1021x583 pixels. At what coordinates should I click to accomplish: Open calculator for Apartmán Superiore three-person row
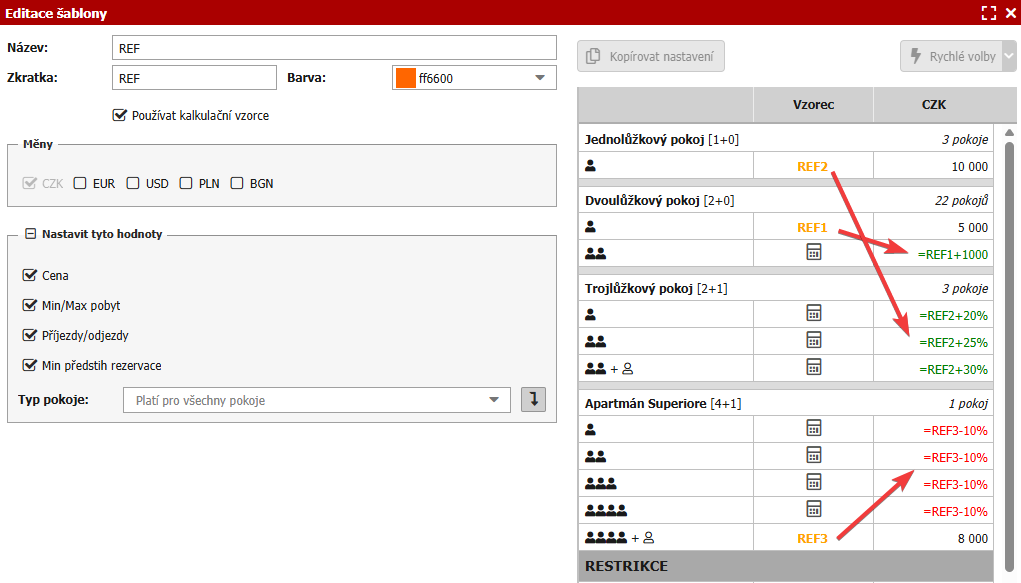pyautogui.click(x=813, y=483)
